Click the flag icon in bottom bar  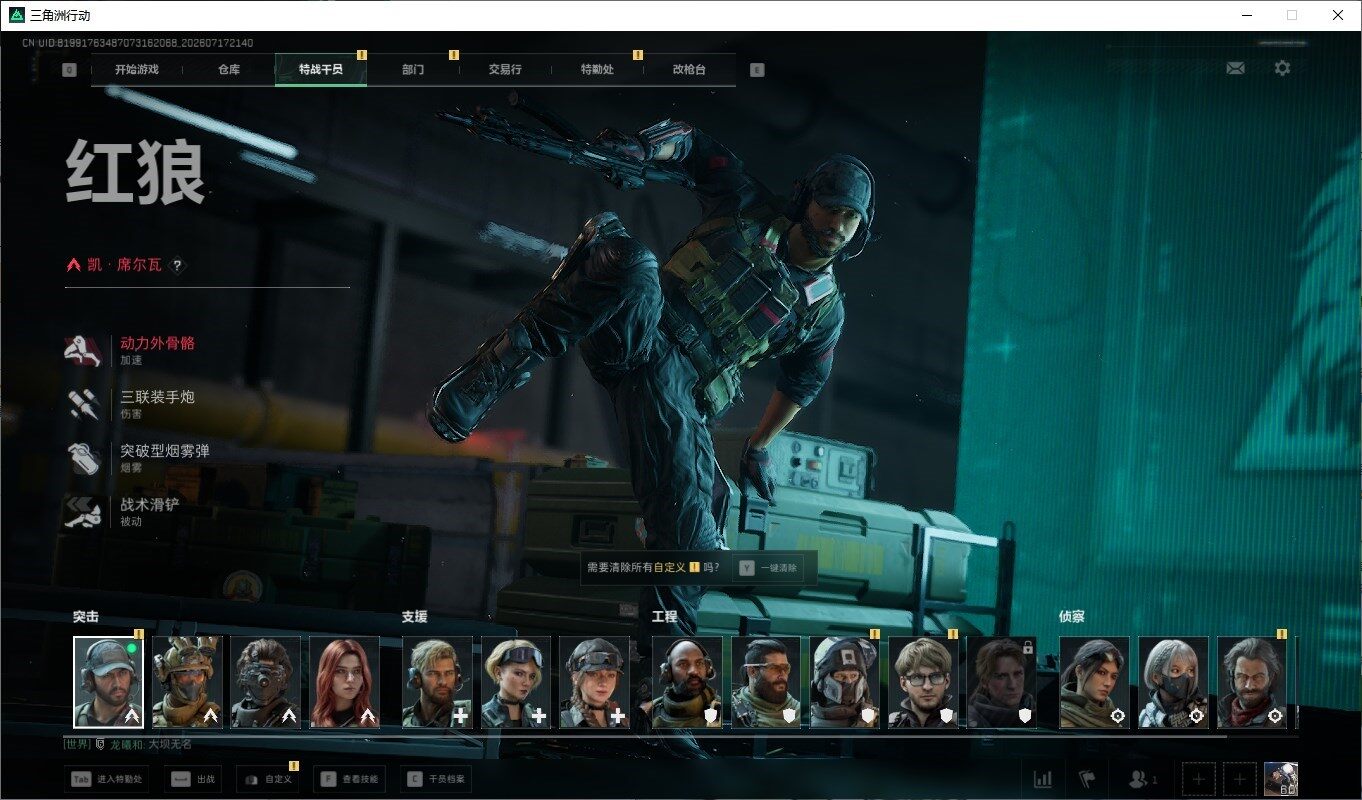[x=1087, y=778]
